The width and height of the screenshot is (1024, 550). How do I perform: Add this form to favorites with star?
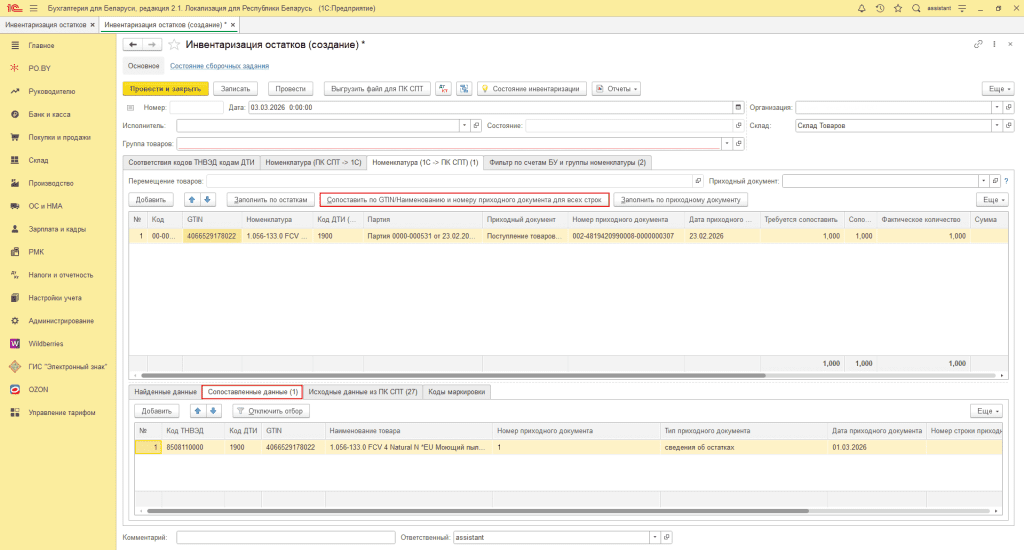(x=174, y=44)
